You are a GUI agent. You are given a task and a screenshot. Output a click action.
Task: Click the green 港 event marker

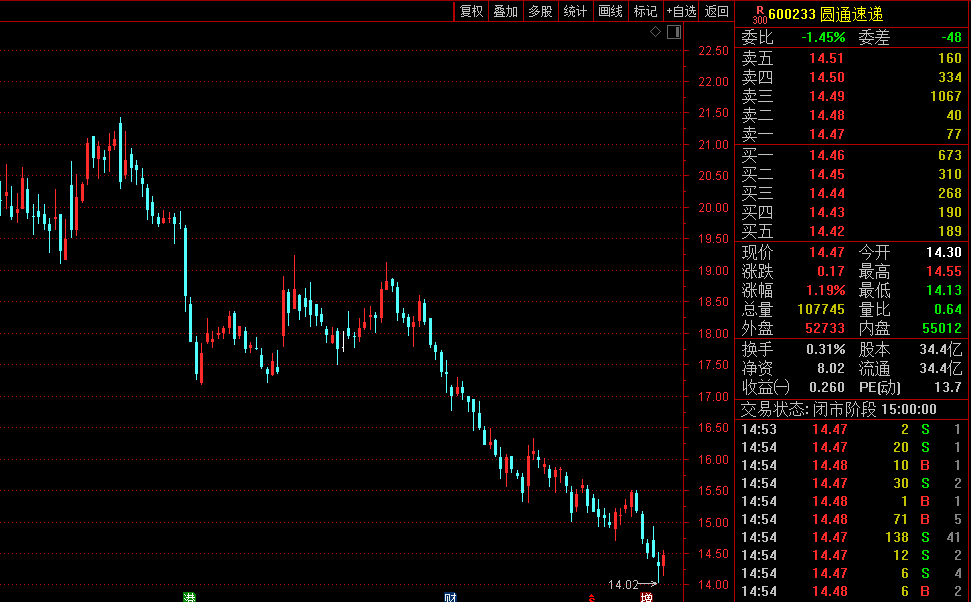pos(189,597)
